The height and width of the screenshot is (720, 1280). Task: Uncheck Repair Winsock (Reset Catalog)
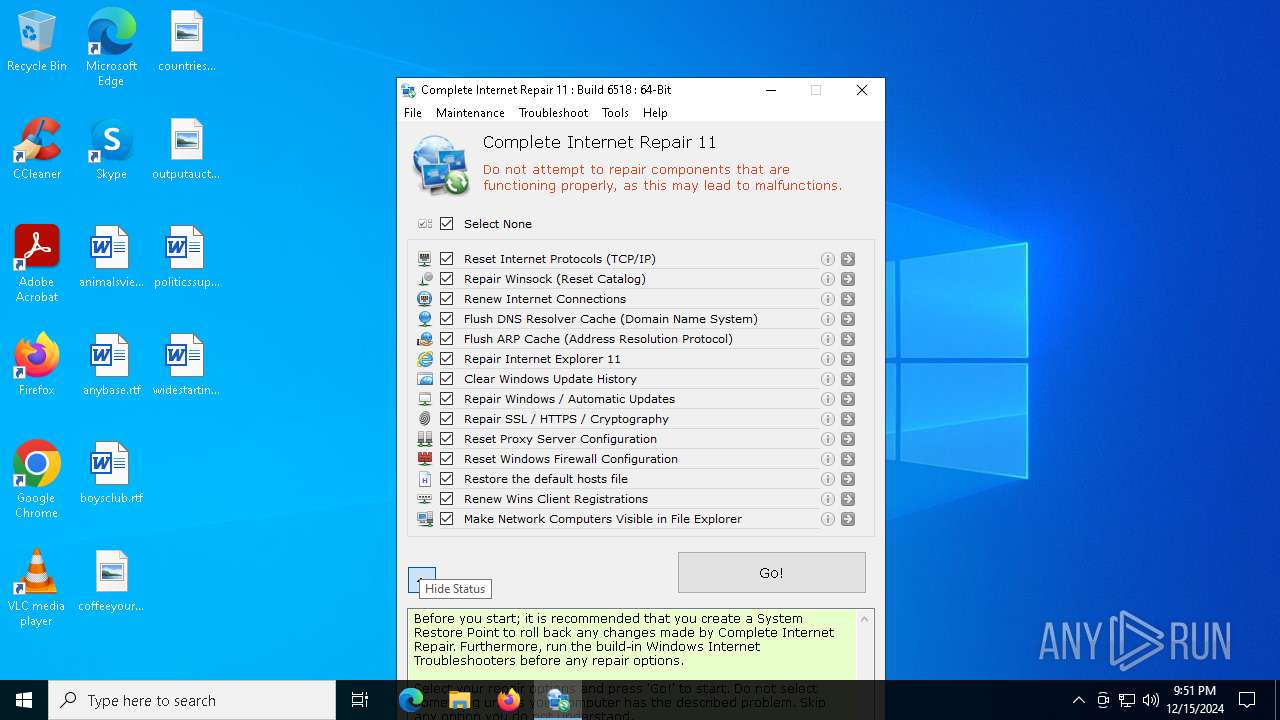(x=447, y=279)
